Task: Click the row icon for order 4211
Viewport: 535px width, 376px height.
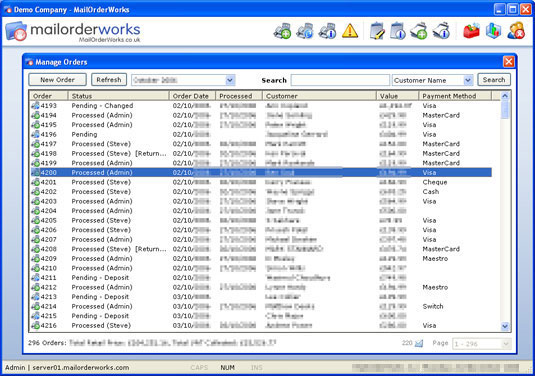Action: point(35,278)
